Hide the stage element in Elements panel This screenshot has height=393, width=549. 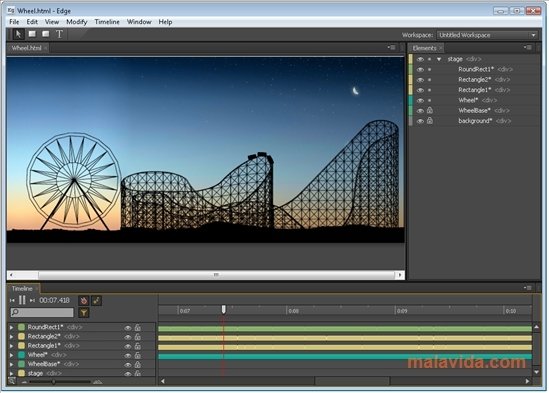[x=420, y=59]
